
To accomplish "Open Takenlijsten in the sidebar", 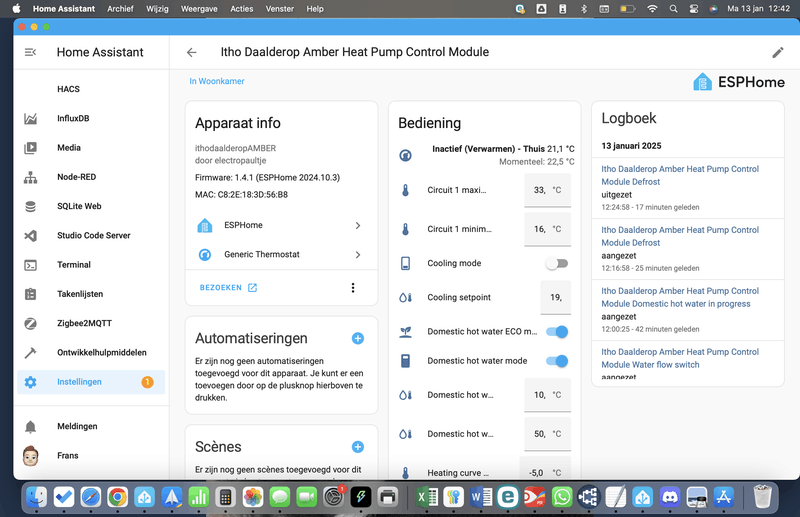I will point(91,294).
